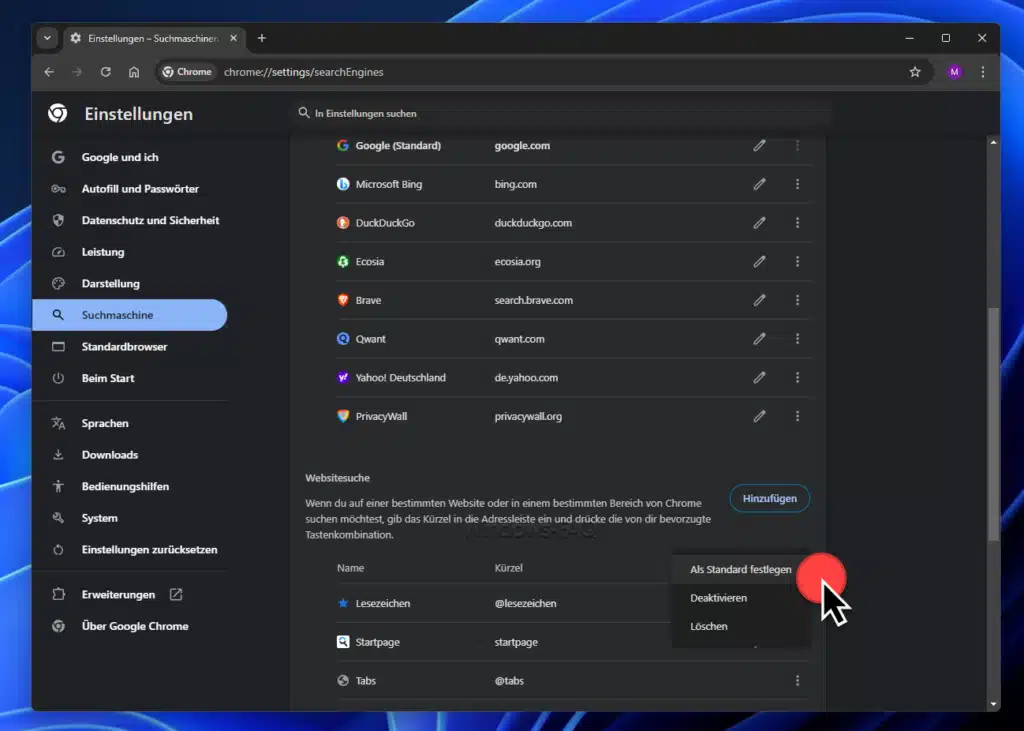Select the 'Einstellungen – Suchmaschinen' tab
Image resolution: width=1024 pixels, height=731 pixels.
[x=154, y=39]
